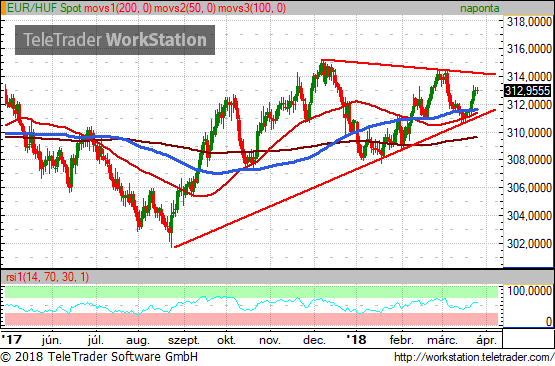
Task: Click the 304,0000 price axis label
Action: coord(529,216)
